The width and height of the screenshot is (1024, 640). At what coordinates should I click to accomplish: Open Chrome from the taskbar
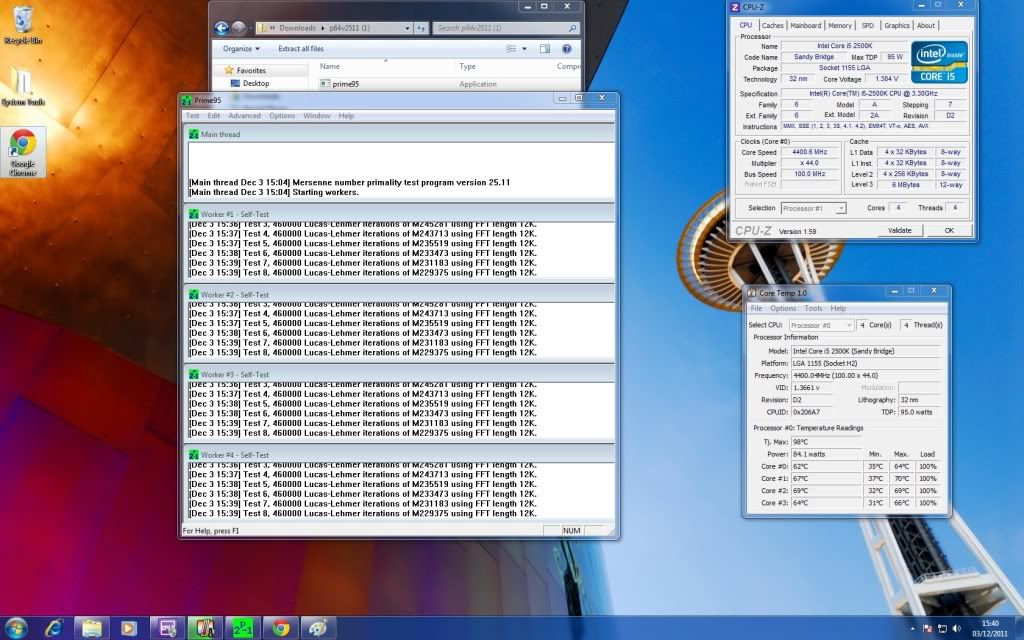281,628
